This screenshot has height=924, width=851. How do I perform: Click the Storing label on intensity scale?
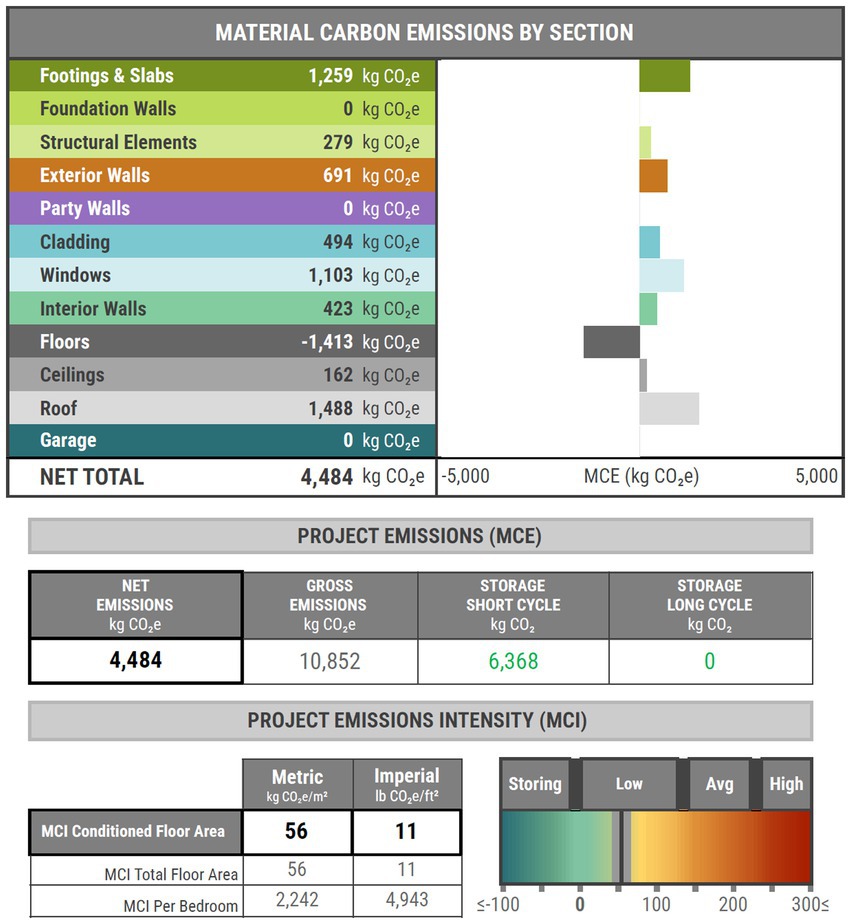point(535,784)
